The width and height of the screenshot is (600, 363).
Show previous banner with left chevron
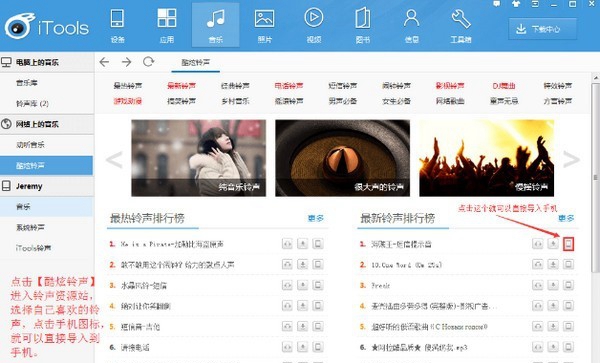pos(114,159)
